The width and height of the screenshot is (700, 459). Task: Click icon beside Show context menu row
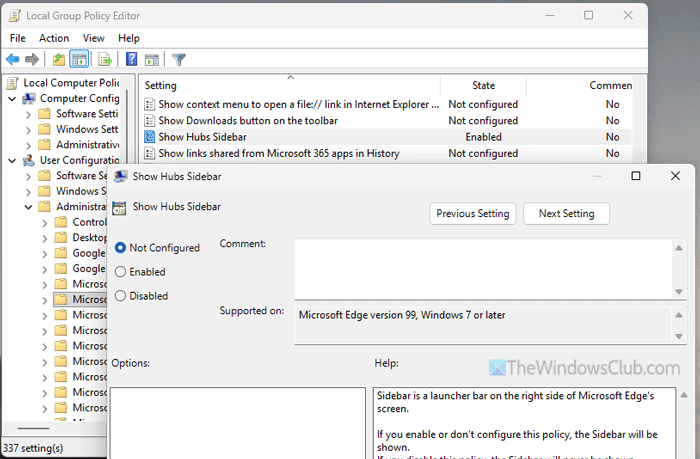point(150,104)
